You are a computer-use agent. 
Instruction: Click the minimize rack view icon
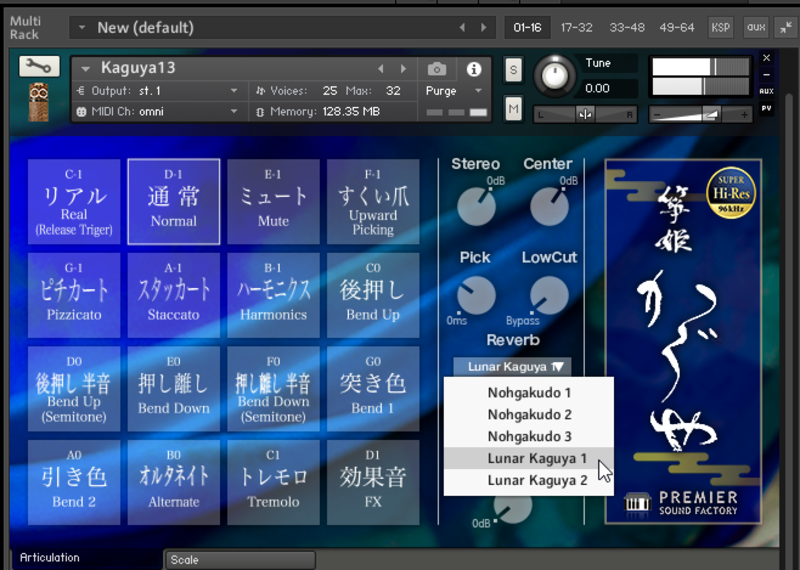(x=782, y=27)
